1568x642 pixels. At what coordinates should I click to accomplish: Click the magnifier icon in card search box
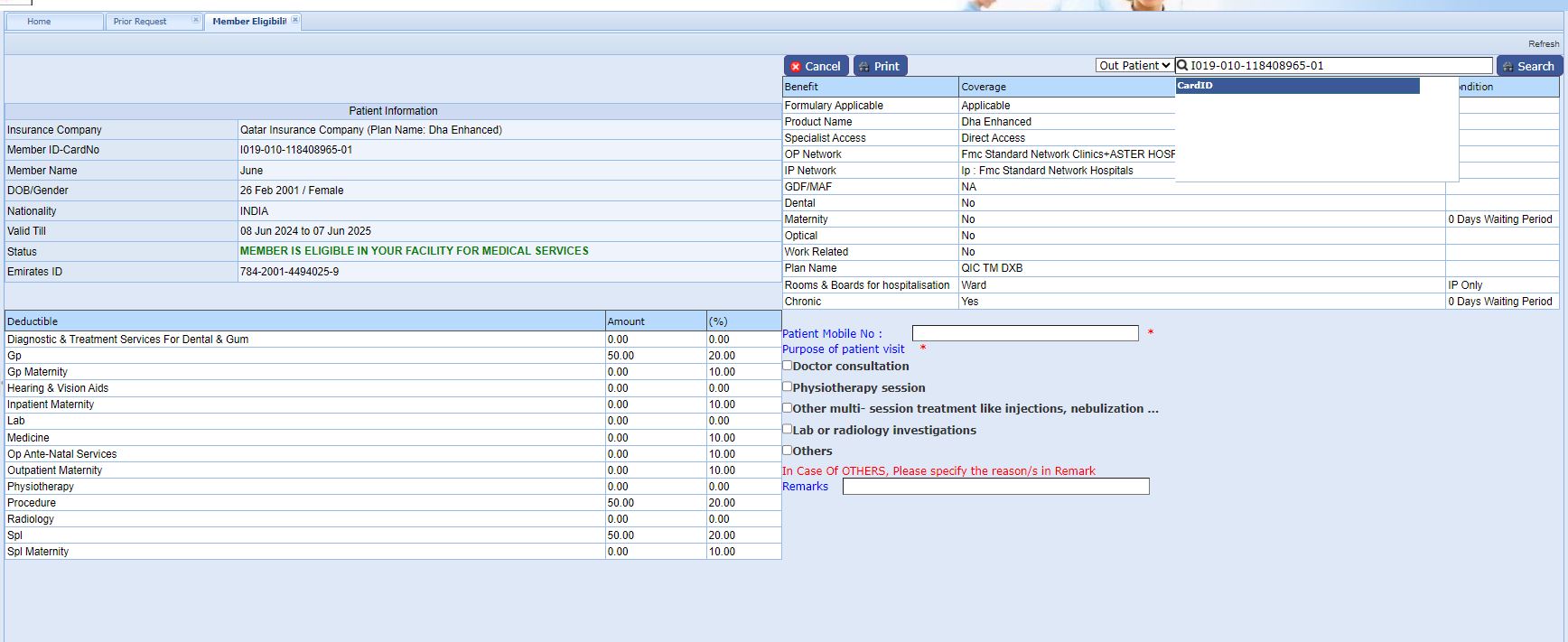click(1182, 66)
